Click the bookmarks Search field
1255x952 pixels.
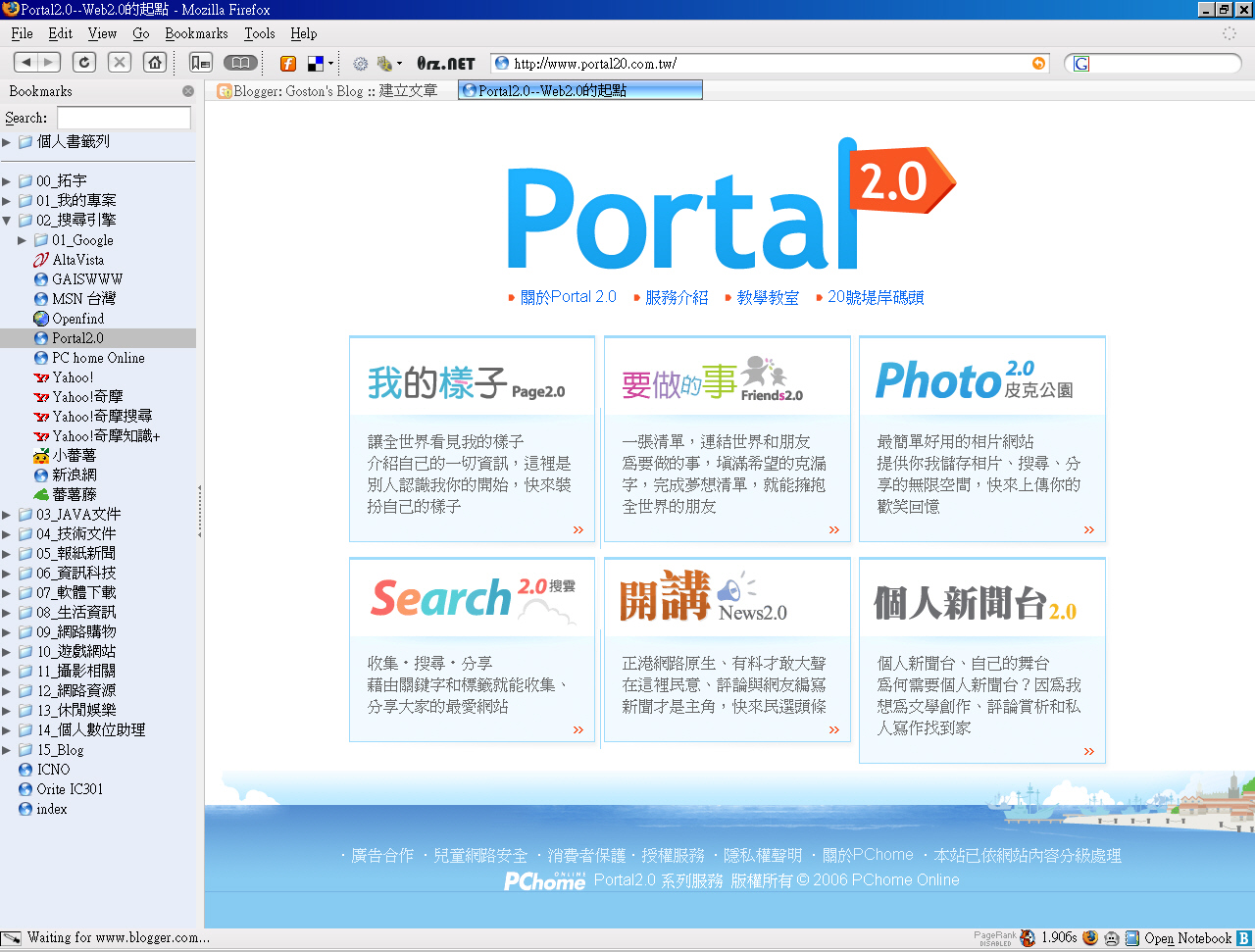(x=124, y=118)
